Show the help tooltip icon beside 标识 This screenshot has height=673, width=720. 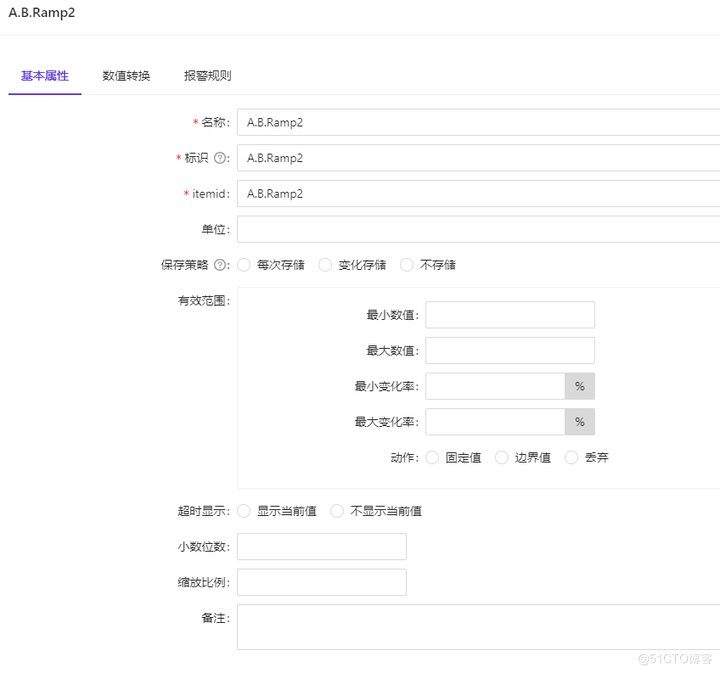220,158
